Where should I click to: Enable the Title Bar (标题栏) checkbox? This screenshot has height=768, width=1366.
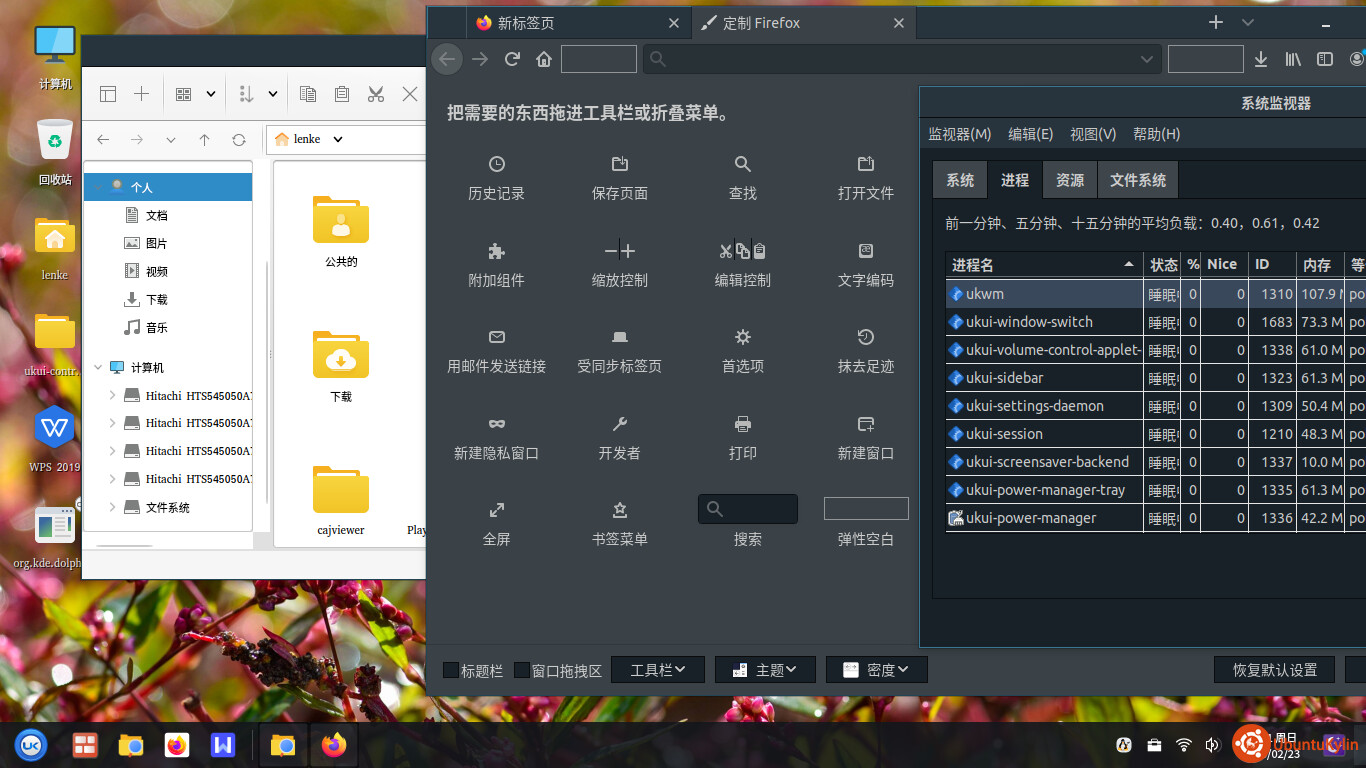coord(451,670)
